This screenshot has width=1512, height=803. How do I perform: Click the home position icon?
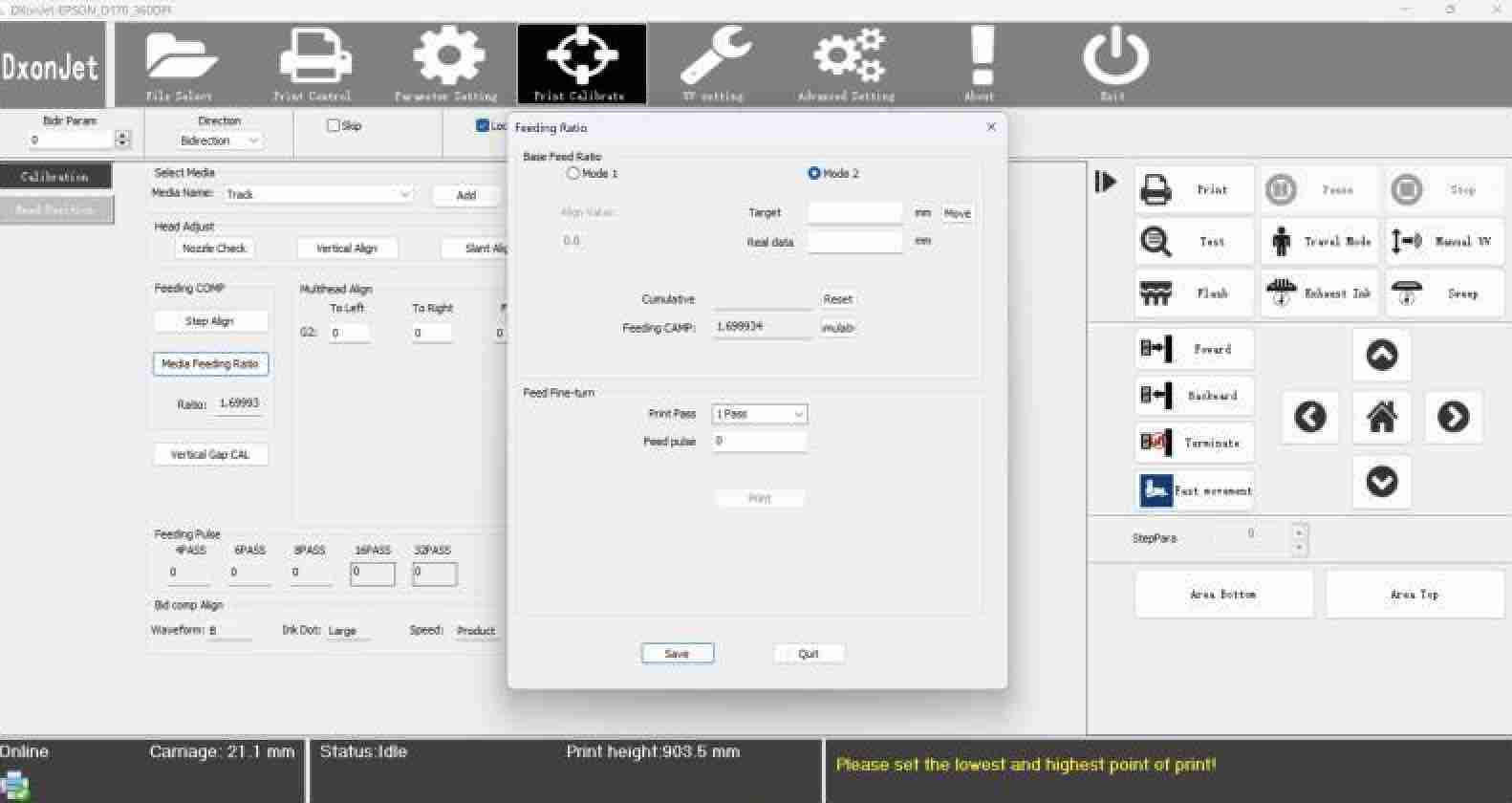coord(1381,417)
